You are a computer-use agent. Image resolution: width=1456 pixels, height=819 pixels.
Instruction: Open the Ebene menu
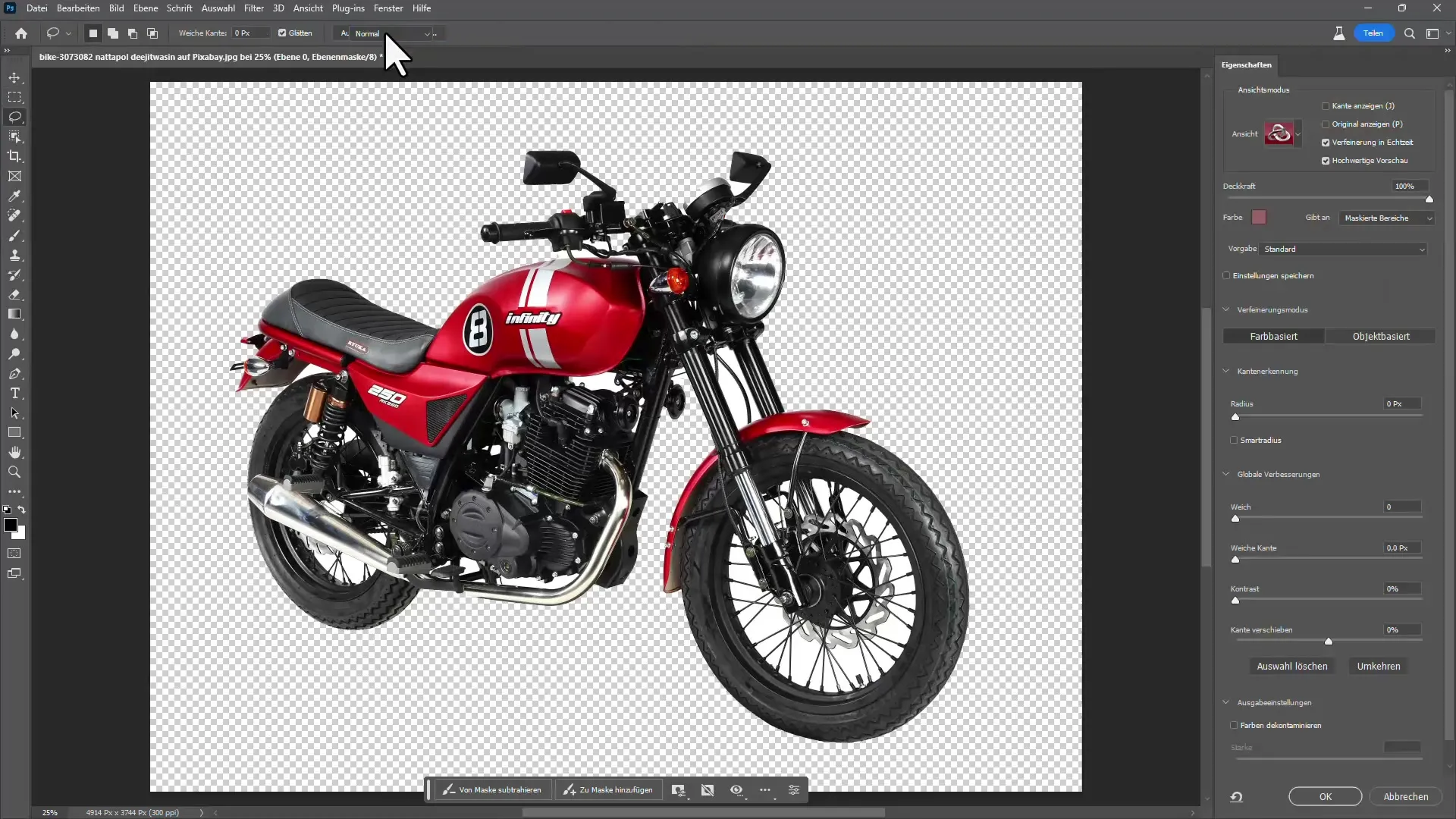coord(146,8)
